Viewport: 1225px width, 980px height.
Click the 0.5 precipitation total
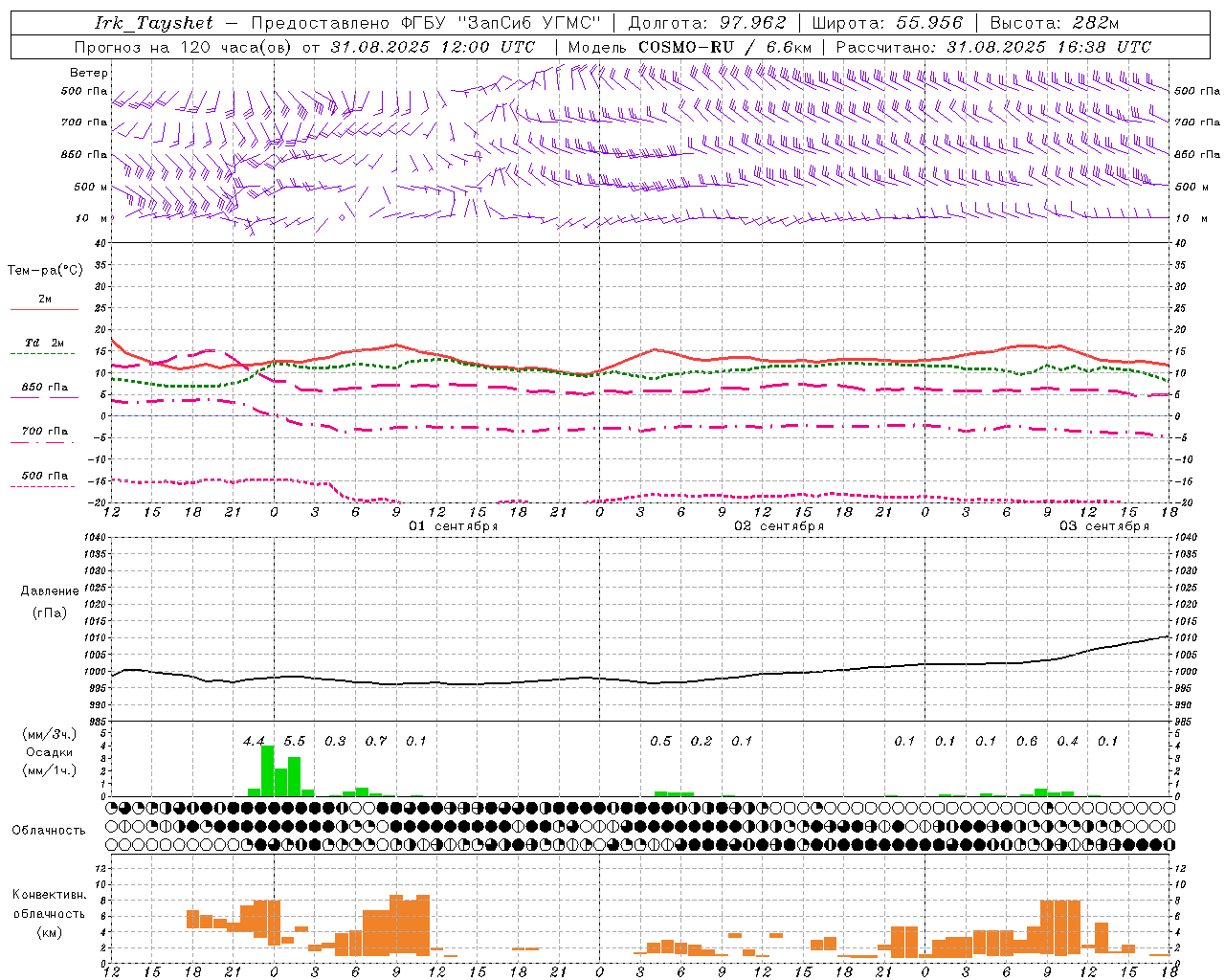click(660, 742)
